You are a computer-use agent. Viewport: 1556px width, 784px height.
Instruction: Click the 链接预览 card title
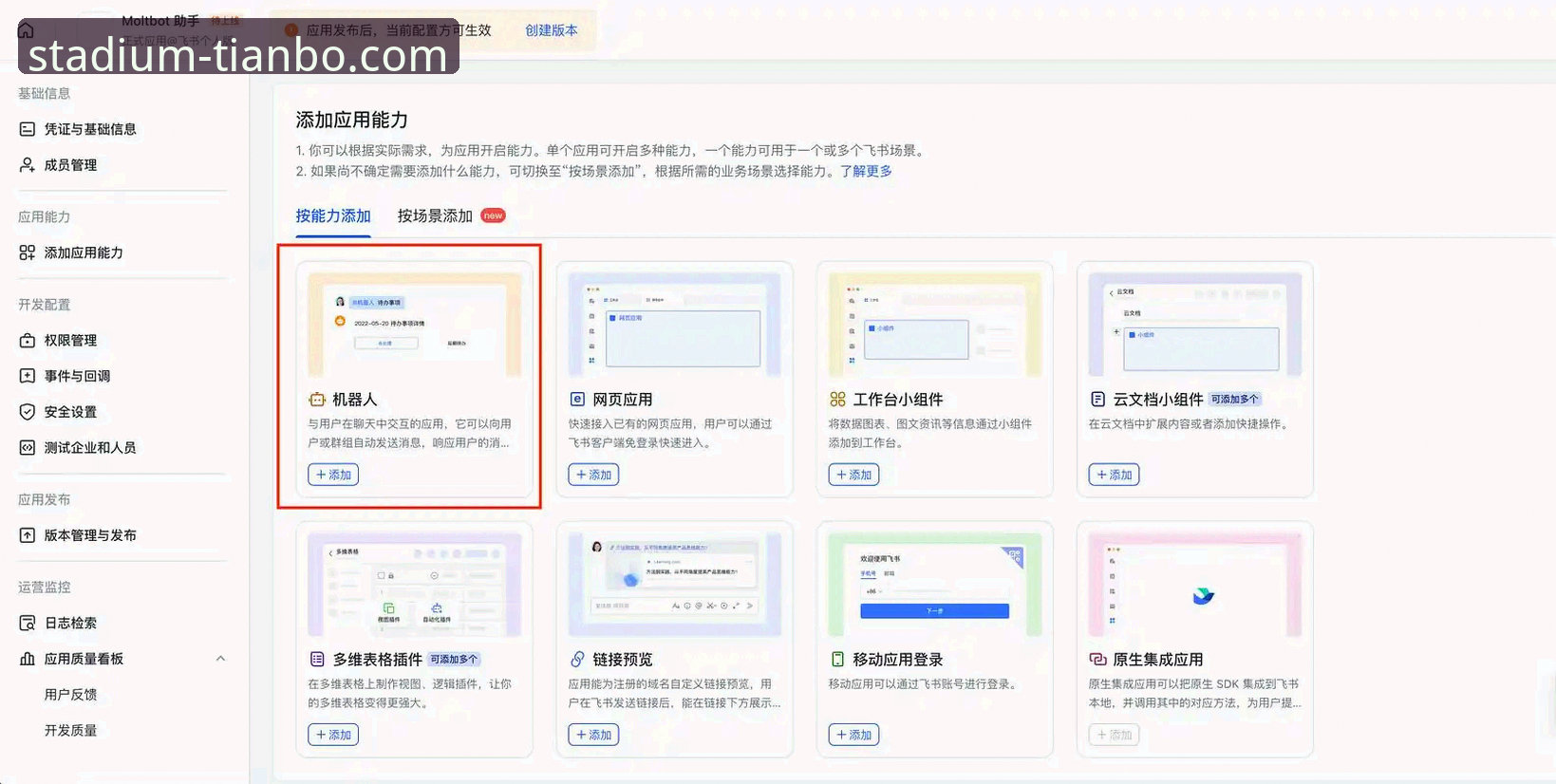pyautogui.click(x=623, y=660)
